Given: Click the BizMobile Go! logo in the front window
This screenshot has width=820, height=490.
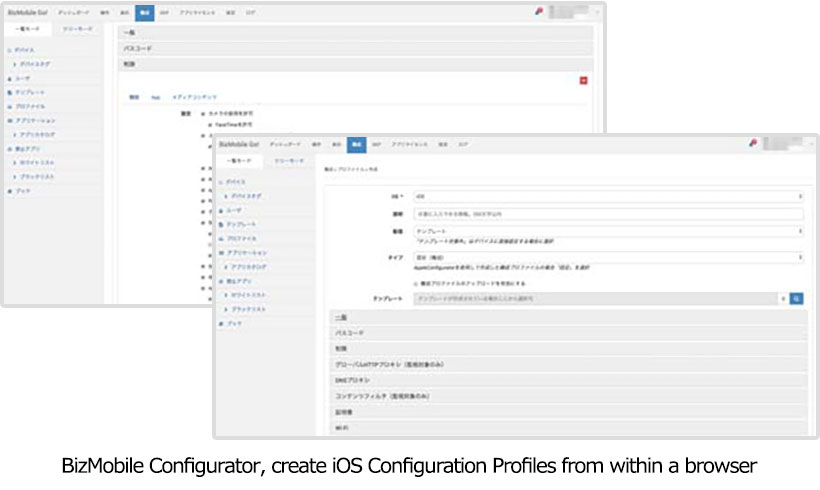Looking at the screenshot, I should 238,144.
